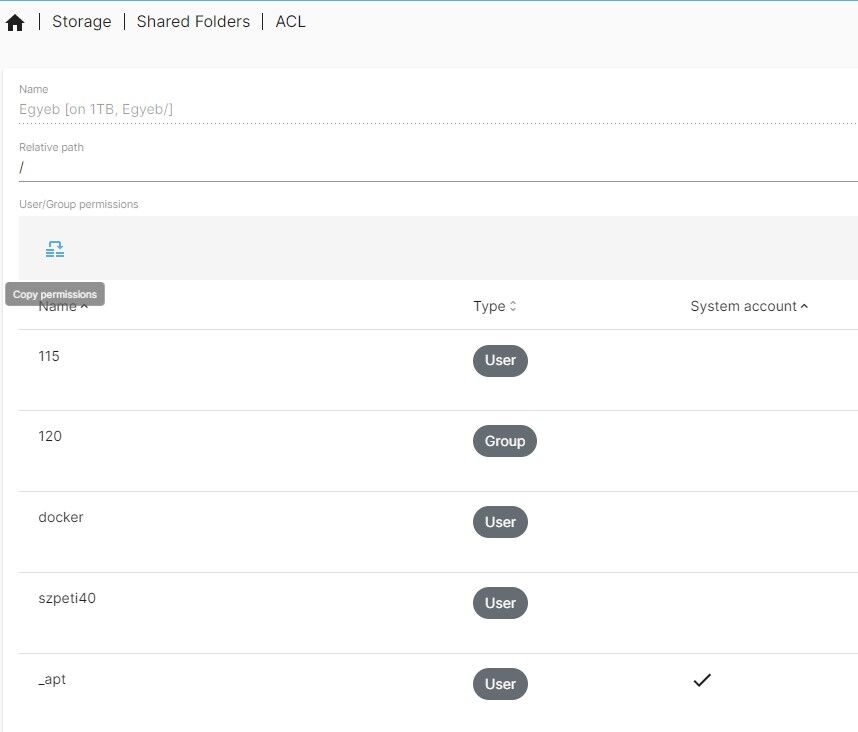
Task: Click the Group badge for 120
Action: pos(504,441)
